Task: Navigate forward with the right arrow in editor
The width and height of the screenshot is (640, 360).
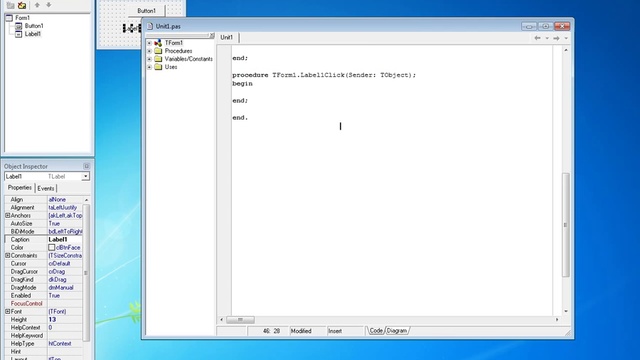Action: (x=556, y=38)
